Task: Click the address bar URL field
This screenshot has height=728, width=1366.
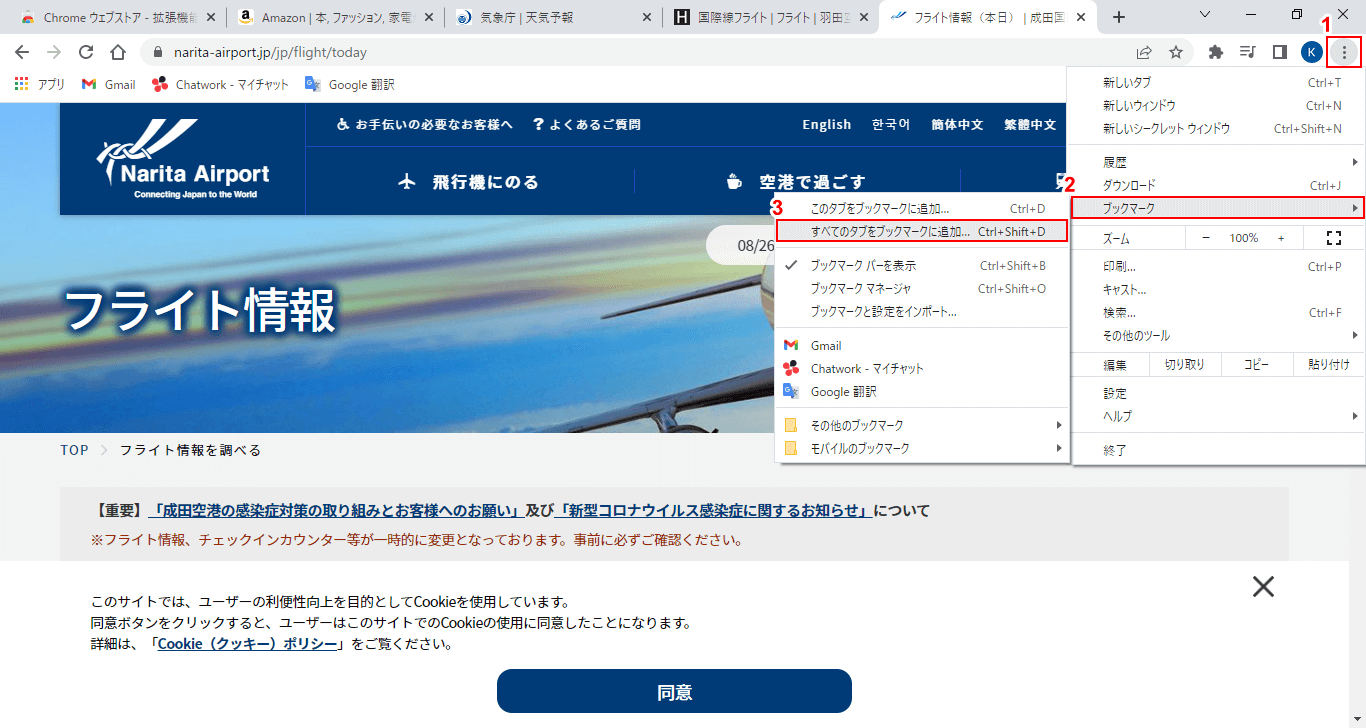Action: [x=640, y=52]
